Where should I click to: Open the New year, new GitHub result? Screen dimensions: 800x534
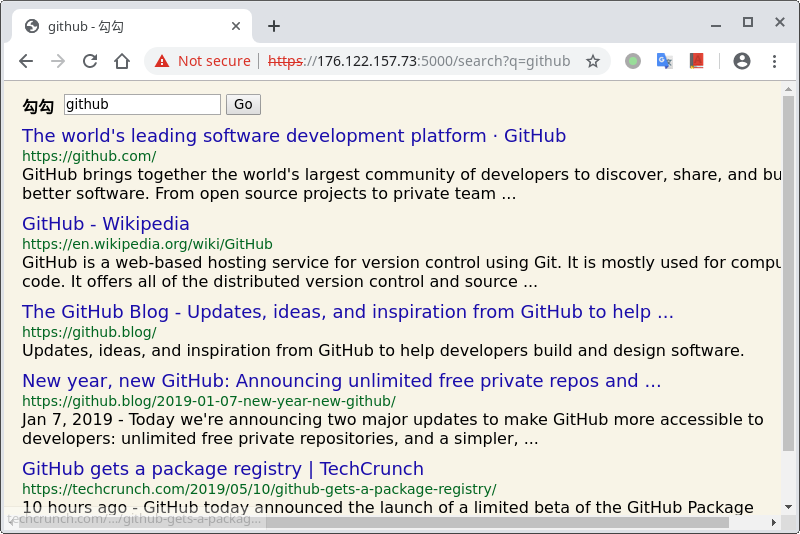tap(341, 380)
